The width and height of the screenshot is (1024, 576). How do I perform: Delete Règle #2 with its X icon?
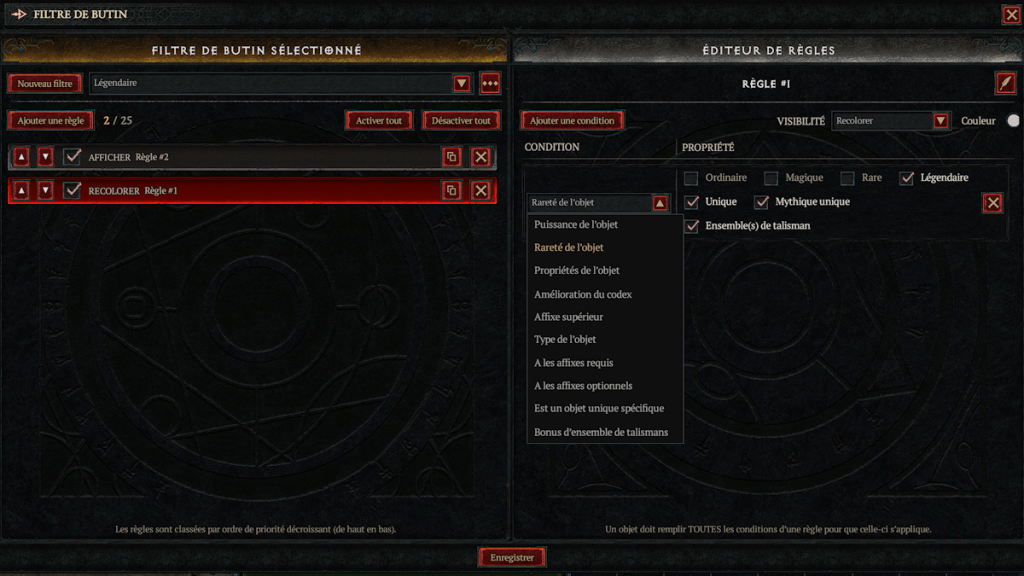click(x=481, y=157)
